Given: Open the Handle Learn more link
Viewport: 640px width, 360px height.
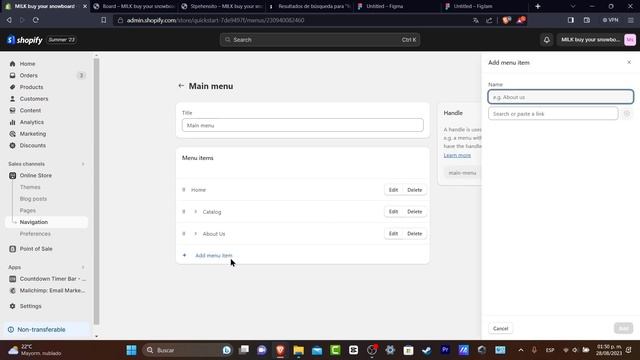Looking at the screenshot, I should click(x=457, y=156).
